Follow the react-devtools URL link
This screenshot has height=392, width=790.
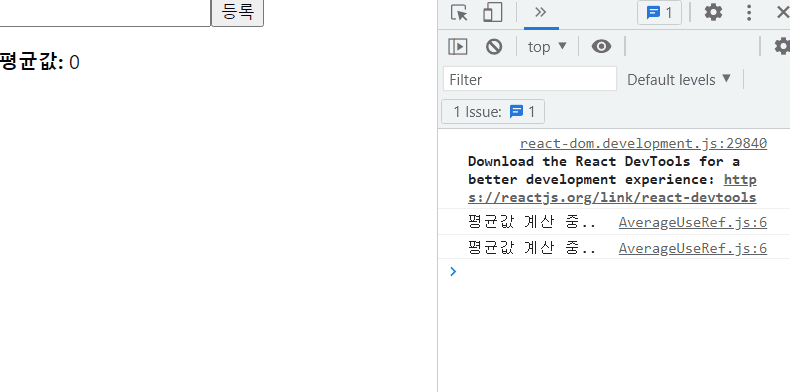(x=612, y=188)
